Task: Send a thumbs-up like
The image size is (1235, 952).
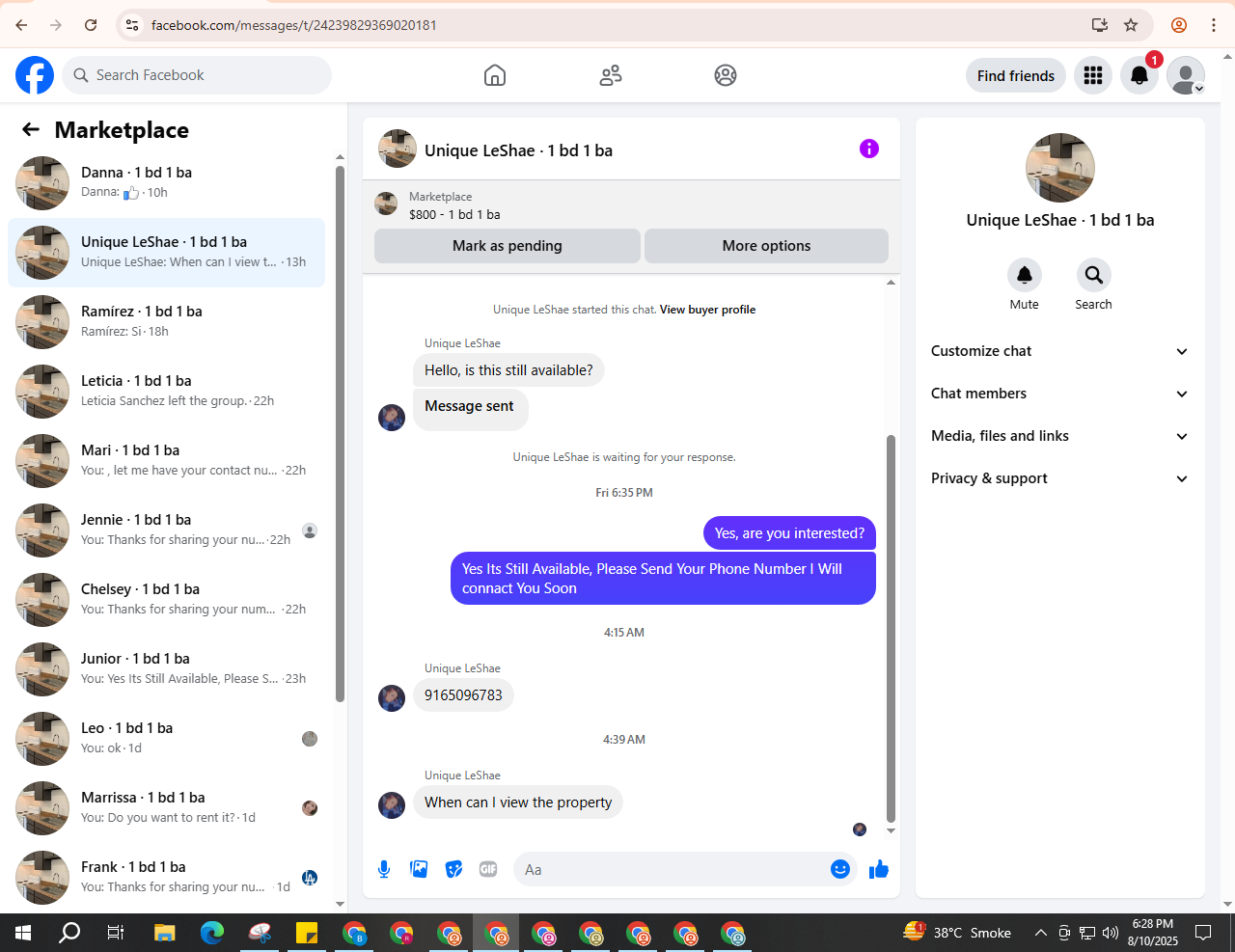Action: (879, 869)
